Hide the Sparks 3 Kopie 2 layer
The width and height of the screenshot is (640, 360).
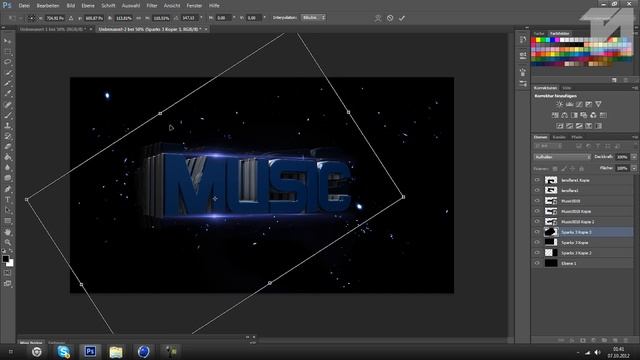[x=537, y=253]
